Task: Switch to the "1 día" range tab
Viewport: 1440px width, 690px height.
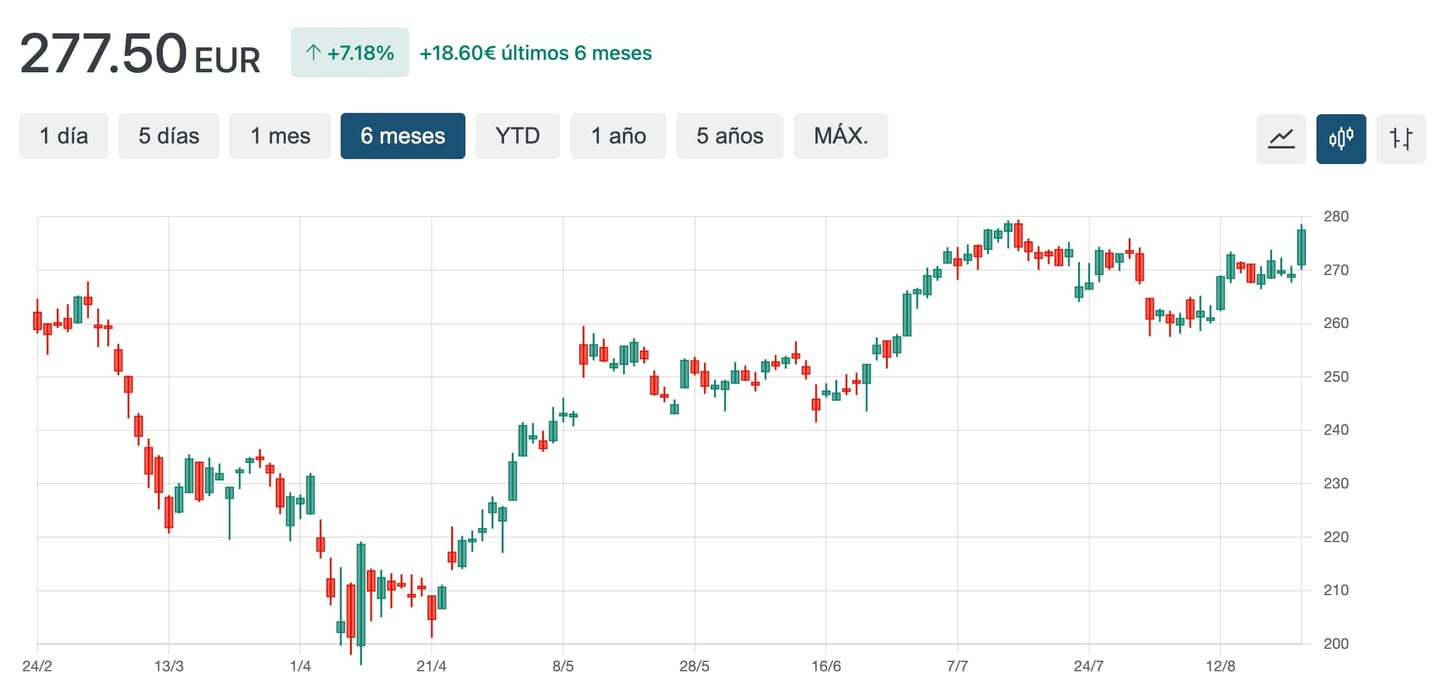Action: click(x=63, y=135)
